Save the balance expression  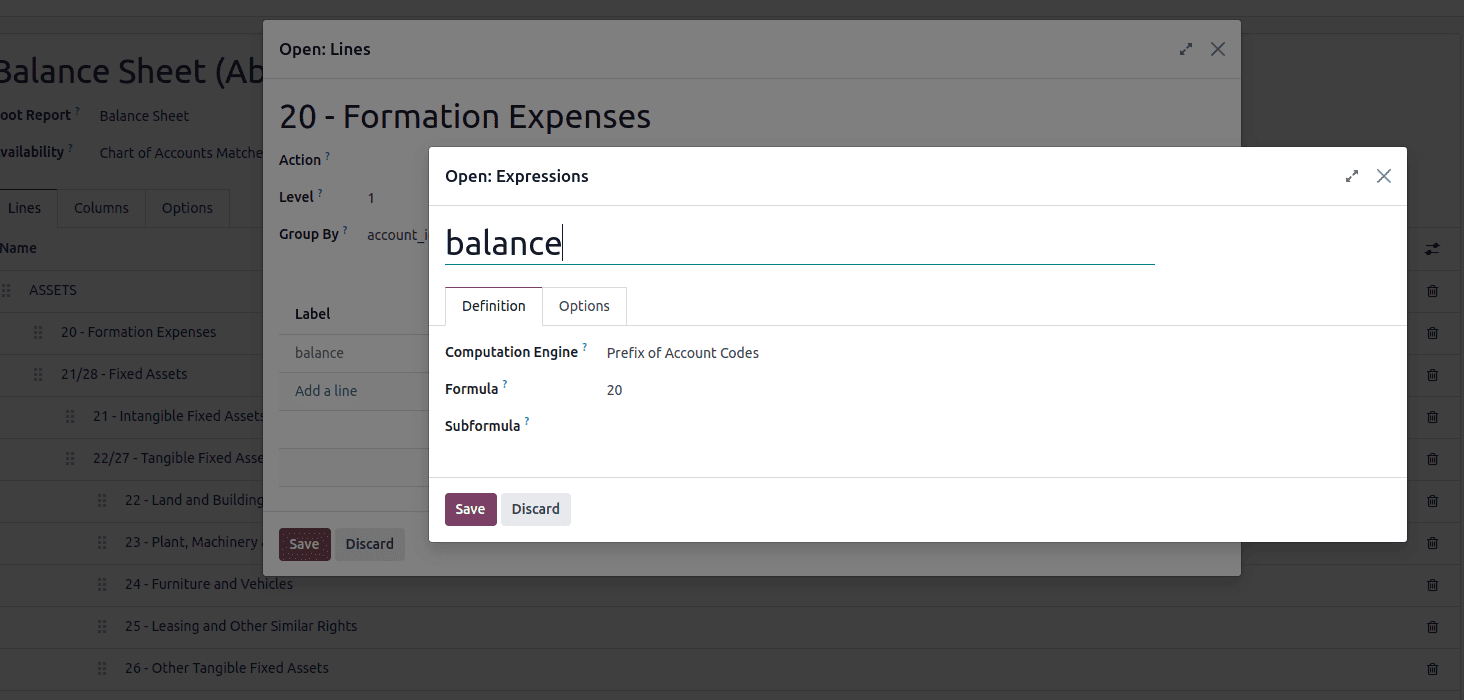point(470,509)
